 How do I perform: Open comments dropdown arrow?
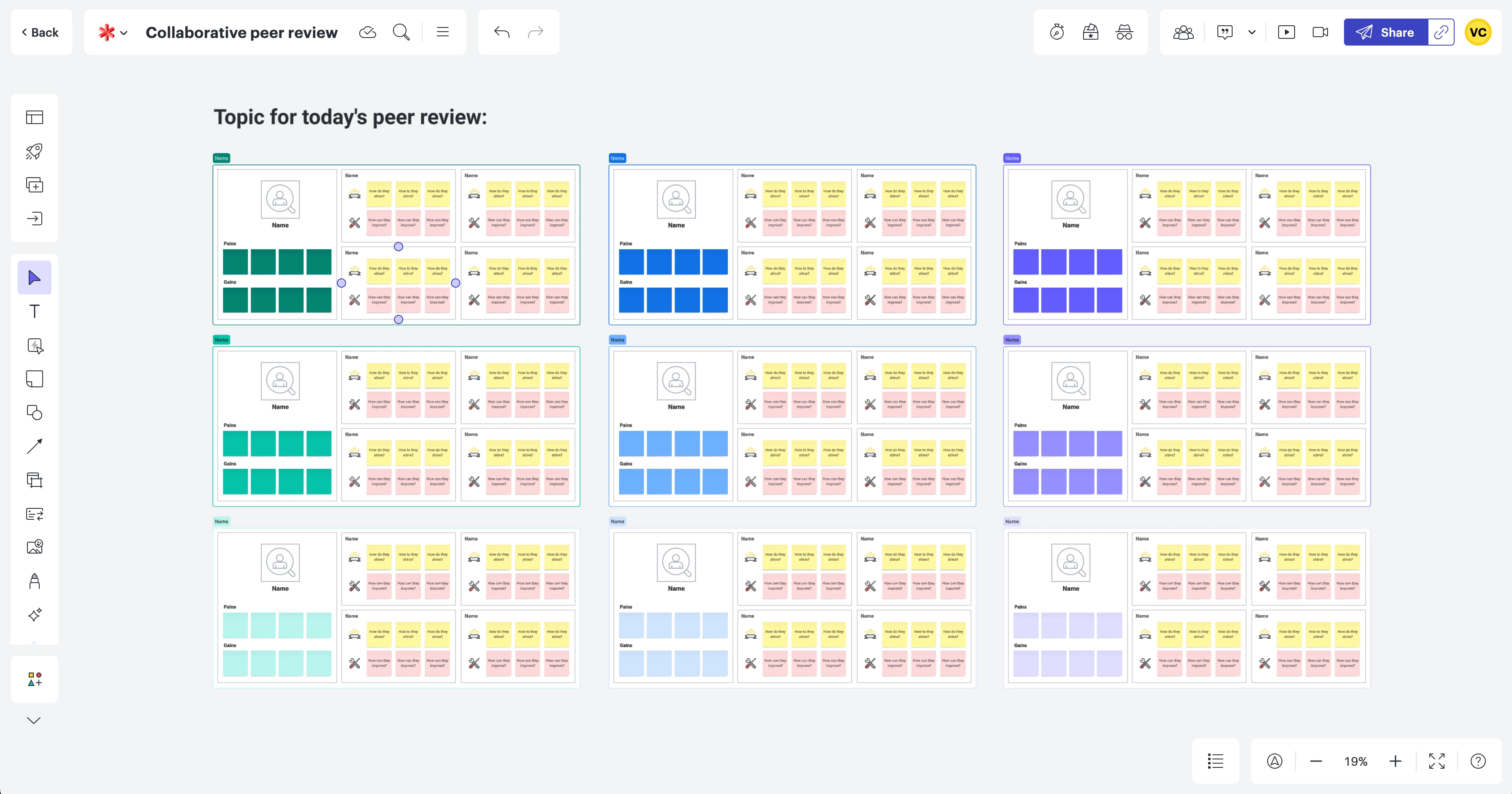point(1252,32)
